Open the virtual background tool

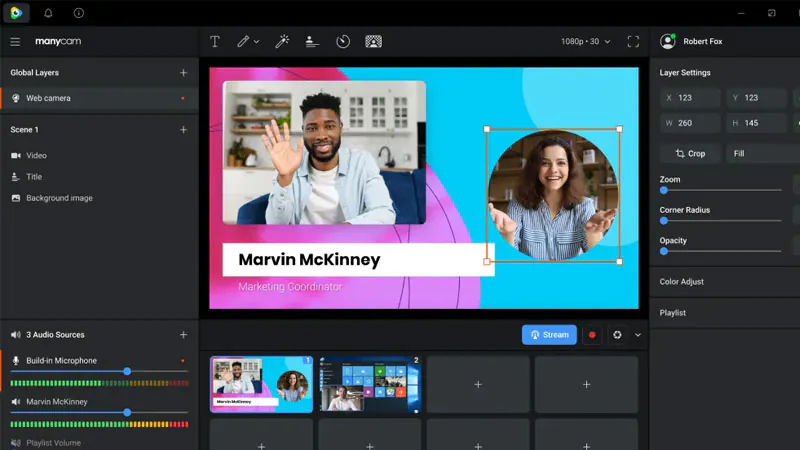[x=373, y=41]
